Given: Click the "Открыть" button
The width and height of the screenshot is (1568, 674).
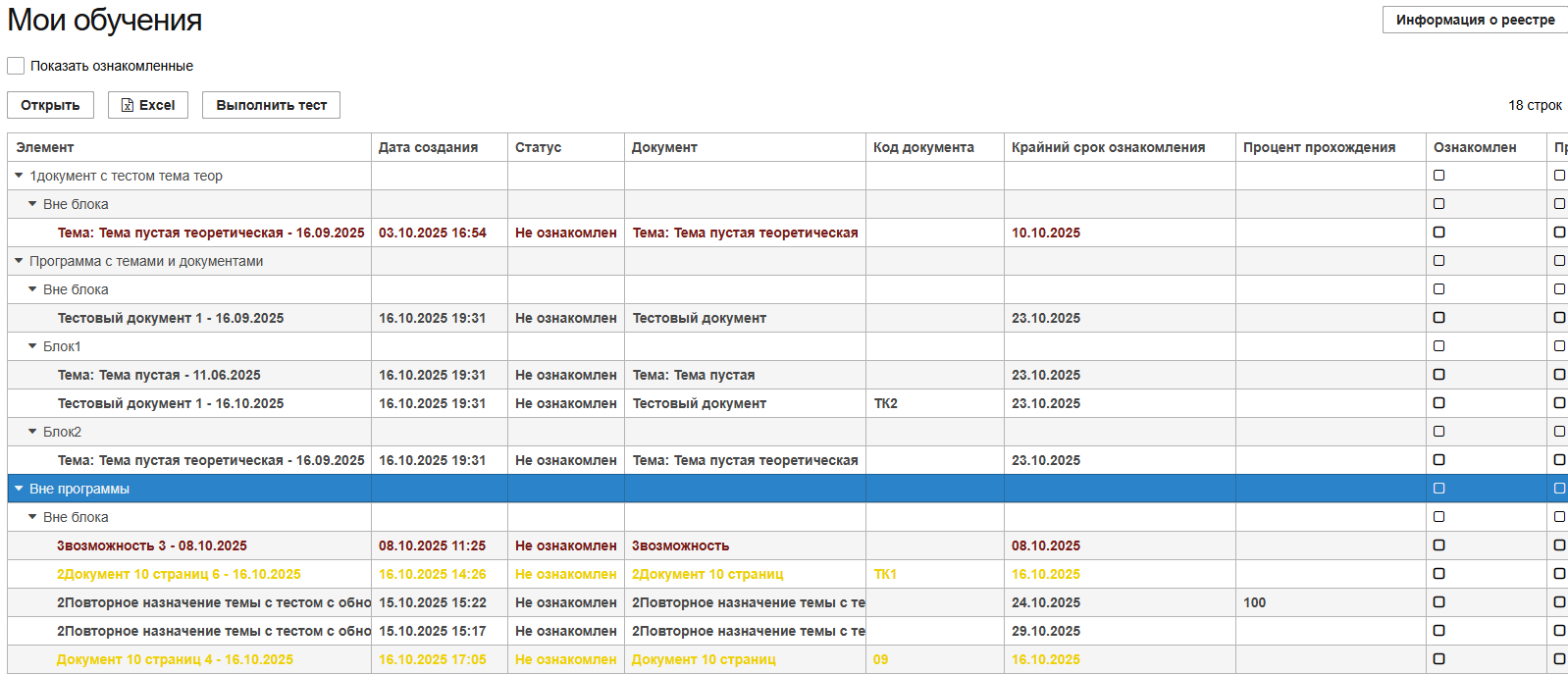Looking at the screenshot, I should (51, 105).
